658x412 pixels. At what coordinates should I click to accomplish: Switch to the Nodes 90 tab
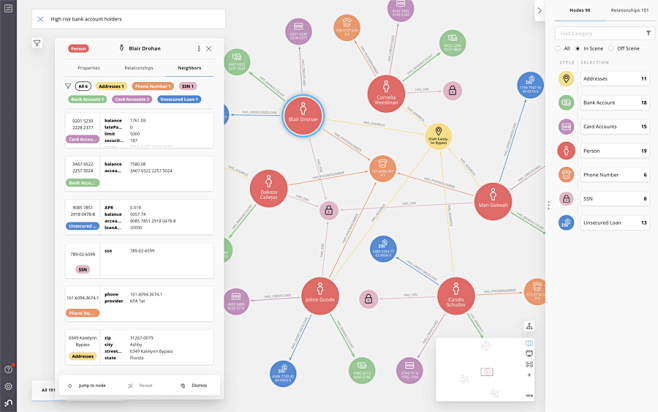[580, 10]
